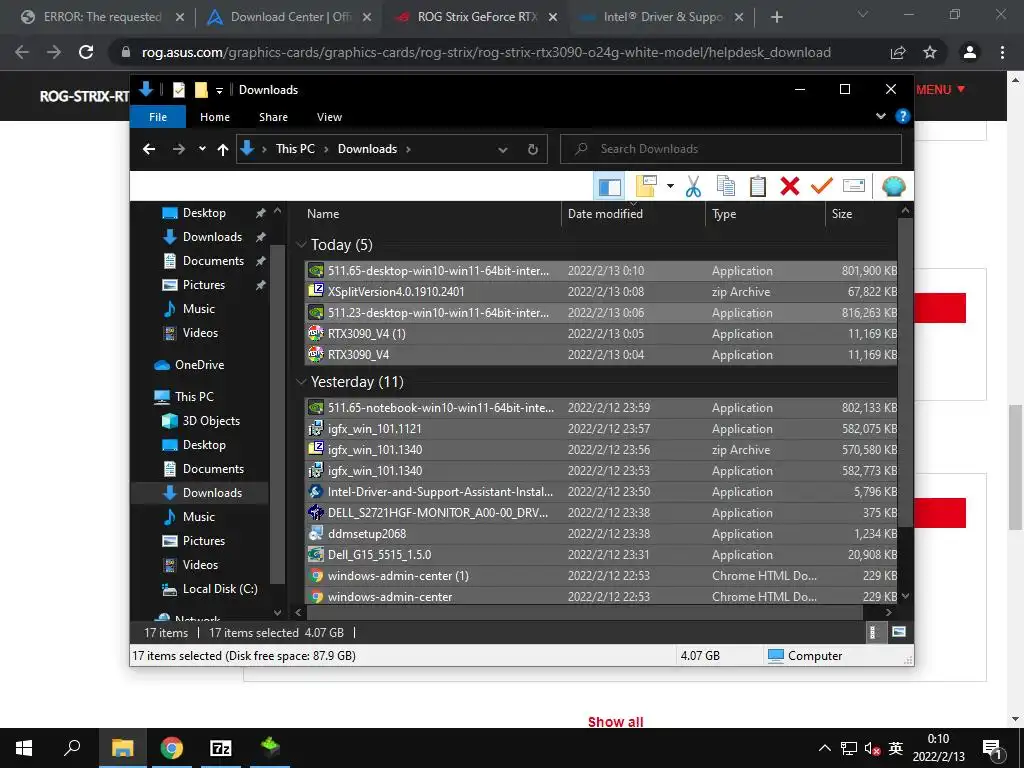
Task: Open 7-Zip from the taskbar
Action: tap(221, 748)
